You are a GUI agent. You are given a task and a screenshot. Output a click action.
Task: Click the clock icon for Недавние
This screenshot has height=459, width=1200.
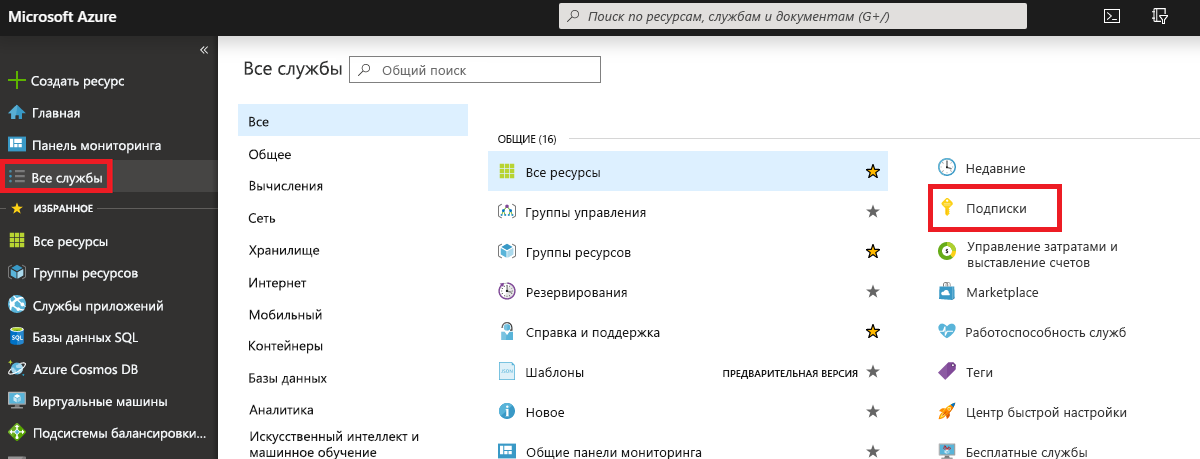pyautogui.click(x=947, y=168)
